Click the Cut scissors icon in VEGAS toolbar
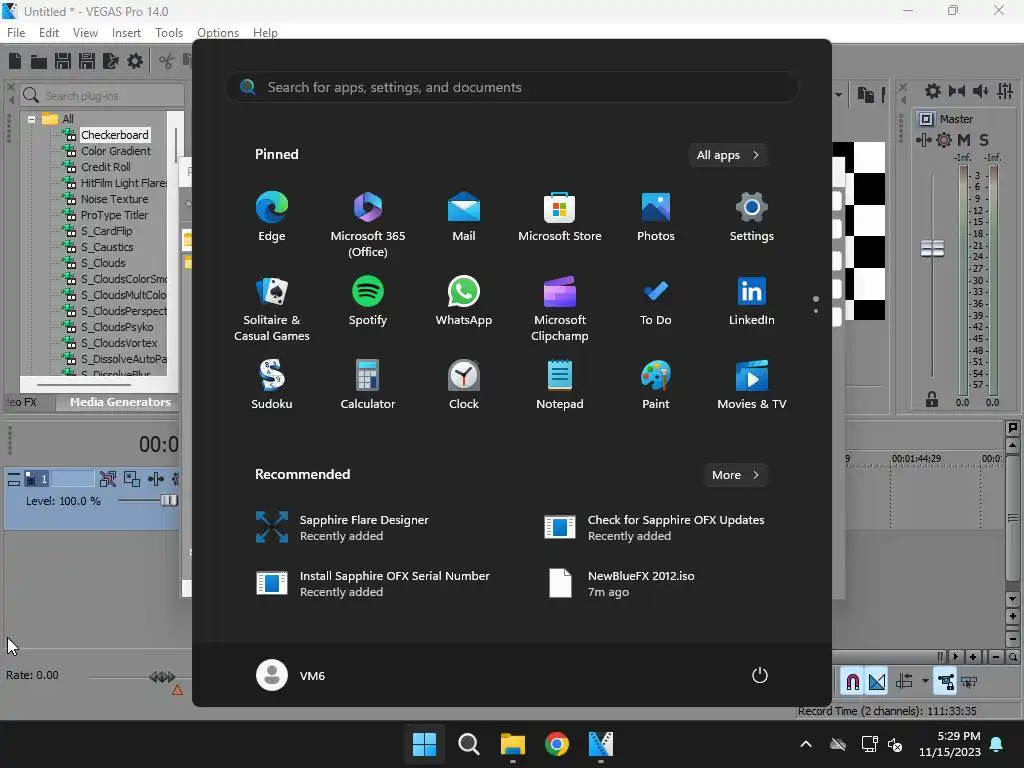Screen dimensions: 1024x768 click(x=167, y=61)
